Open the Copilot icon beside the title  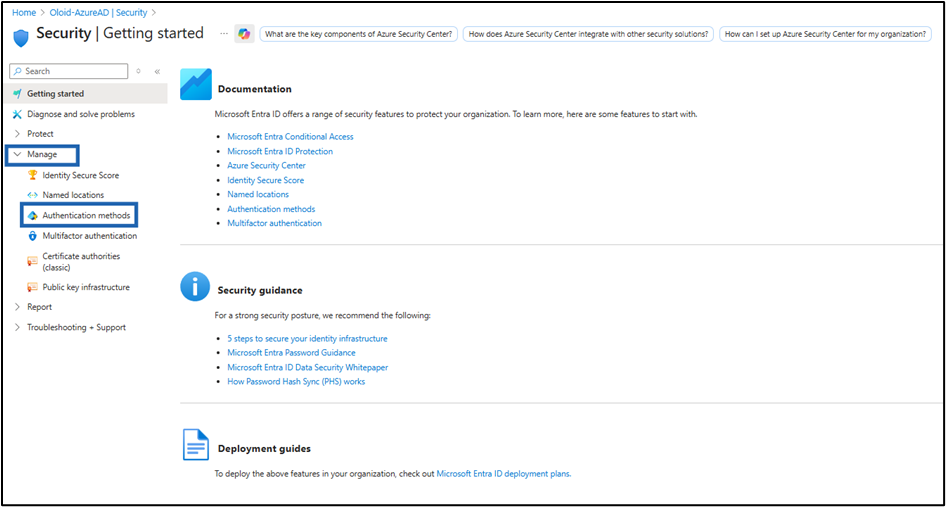[x=244, y=34]
